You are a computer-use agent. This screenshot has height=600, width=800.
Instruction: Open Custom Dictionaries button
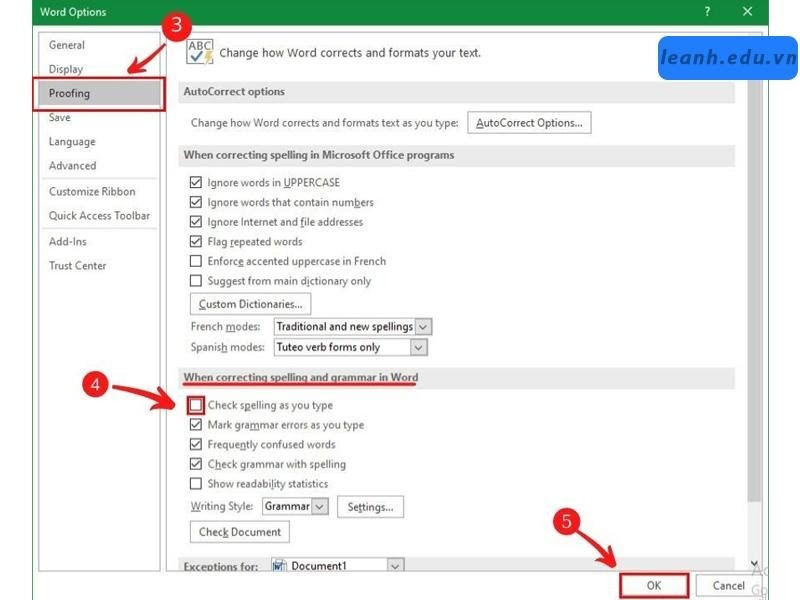coord(250,304)
